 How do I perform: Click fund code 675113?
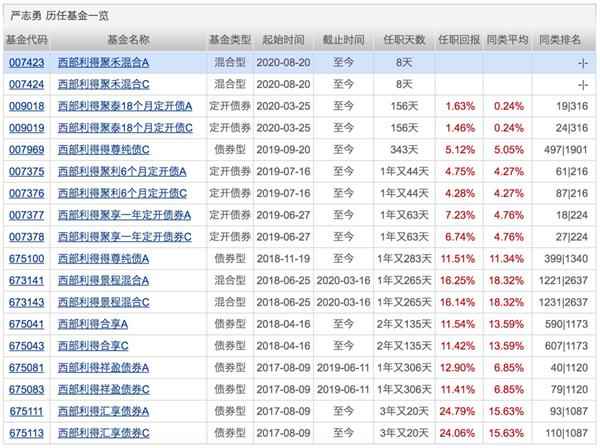tap(25, 434)
